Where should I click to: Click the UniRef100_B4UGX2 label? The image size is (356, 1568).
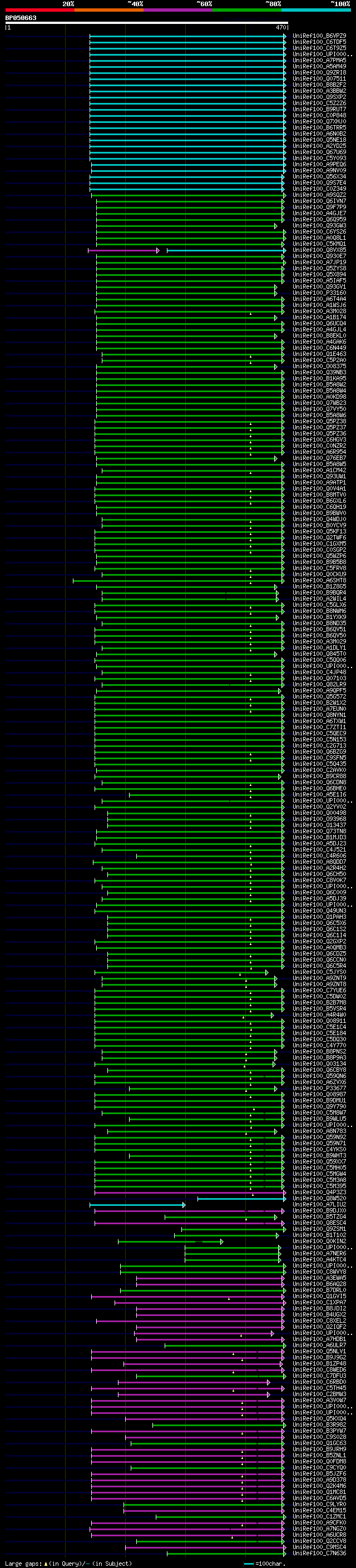click(x=319, y=1314)
